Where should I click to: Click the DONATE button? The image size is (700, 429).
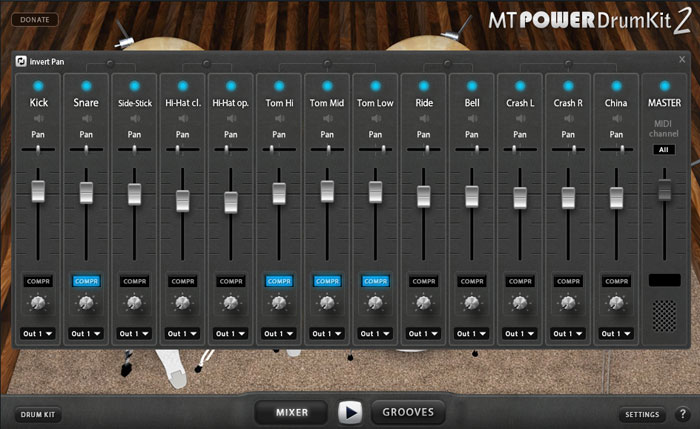tap(35, 20)
